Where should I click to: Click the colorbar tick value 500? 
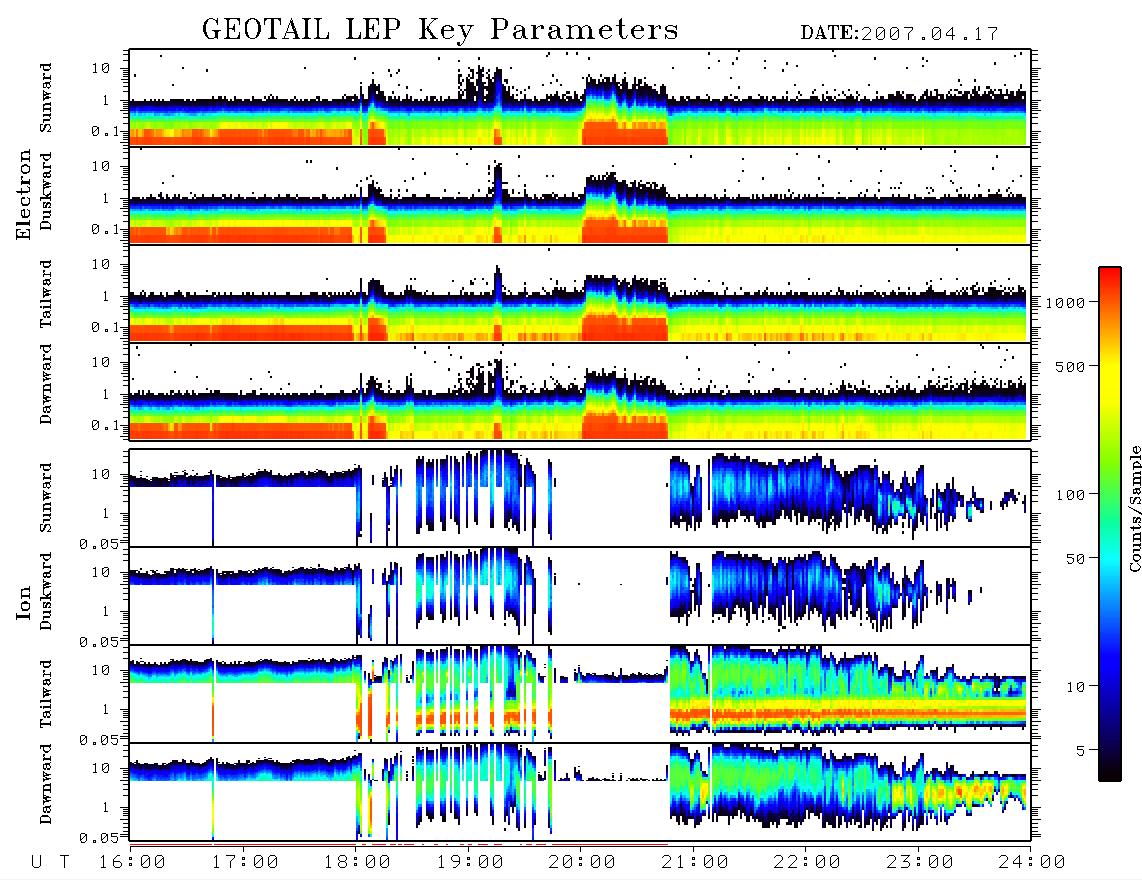(x=1069, y=366)
